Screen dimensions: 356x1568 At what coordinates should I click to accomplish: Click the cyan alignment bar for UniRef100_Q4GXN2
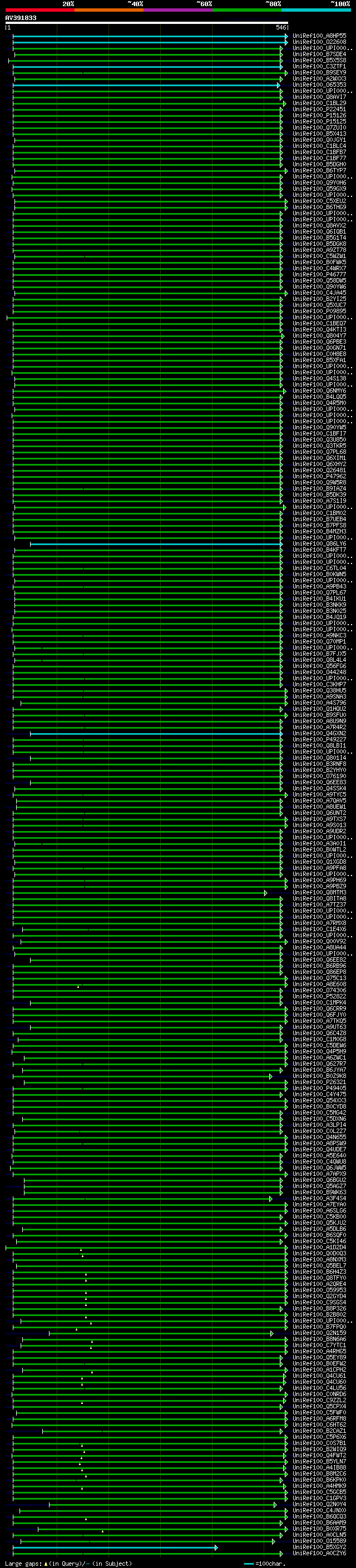[x=156, y=734]
